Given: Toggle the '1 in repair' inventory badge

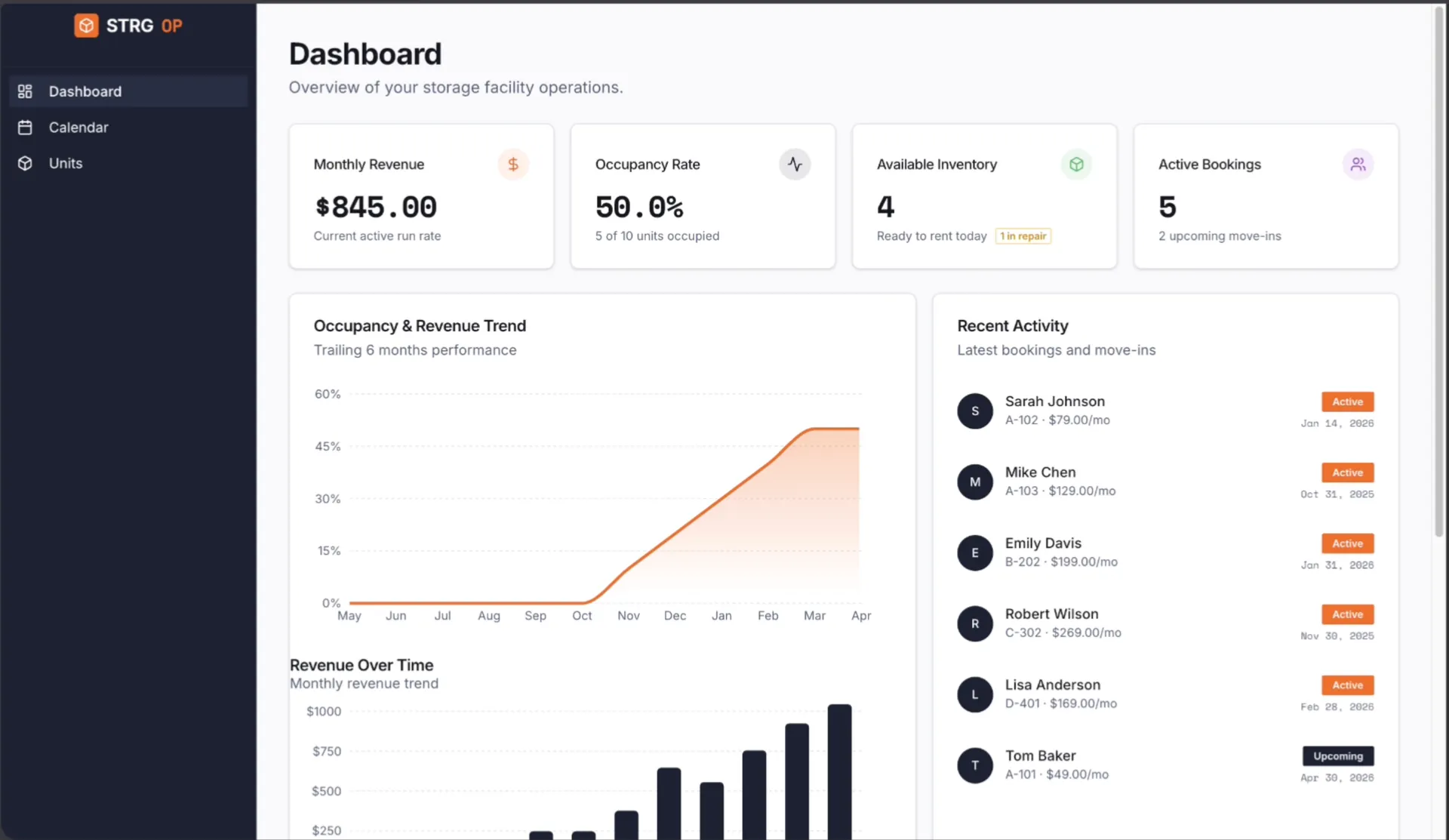Looking at the screenshot, I should [1023, 235].
